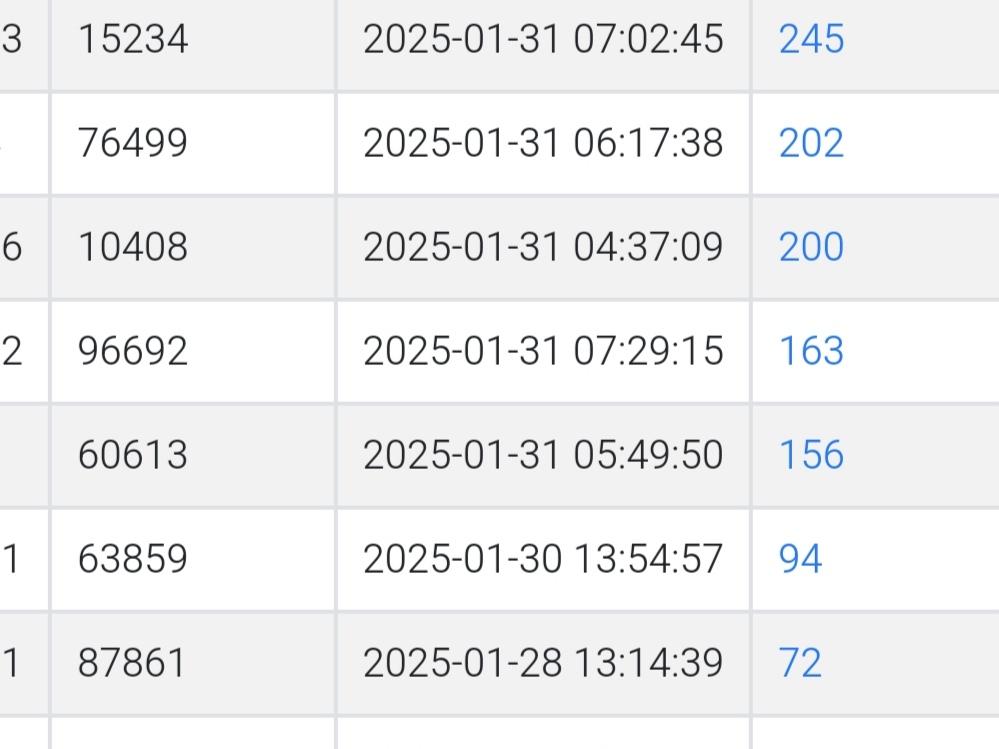Select the 2025-01-31 06:17:38 date cell

tap(543, 144)
